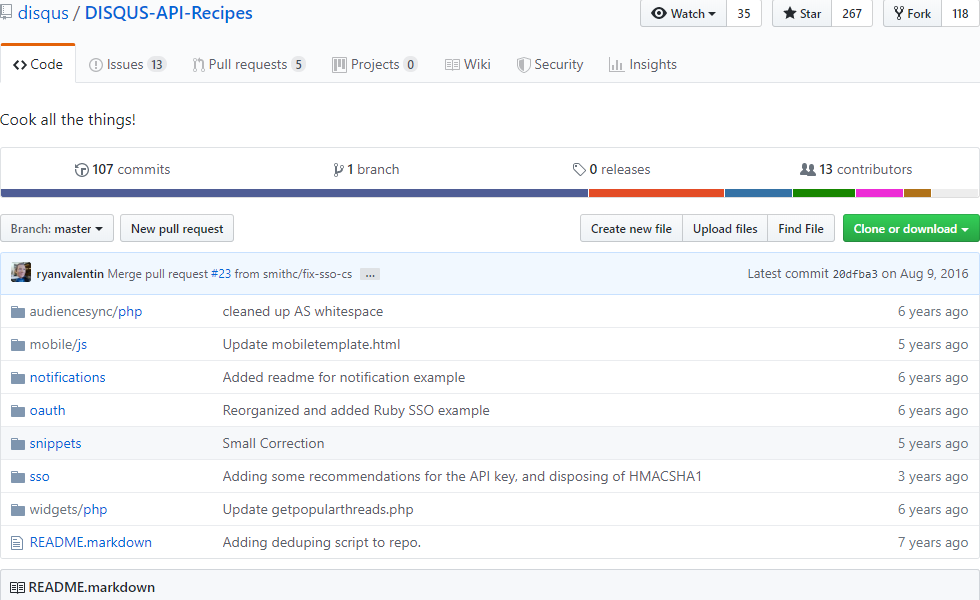The image size is (980, 600).
Task: Open the sso folder link
Action: [39, 476]
